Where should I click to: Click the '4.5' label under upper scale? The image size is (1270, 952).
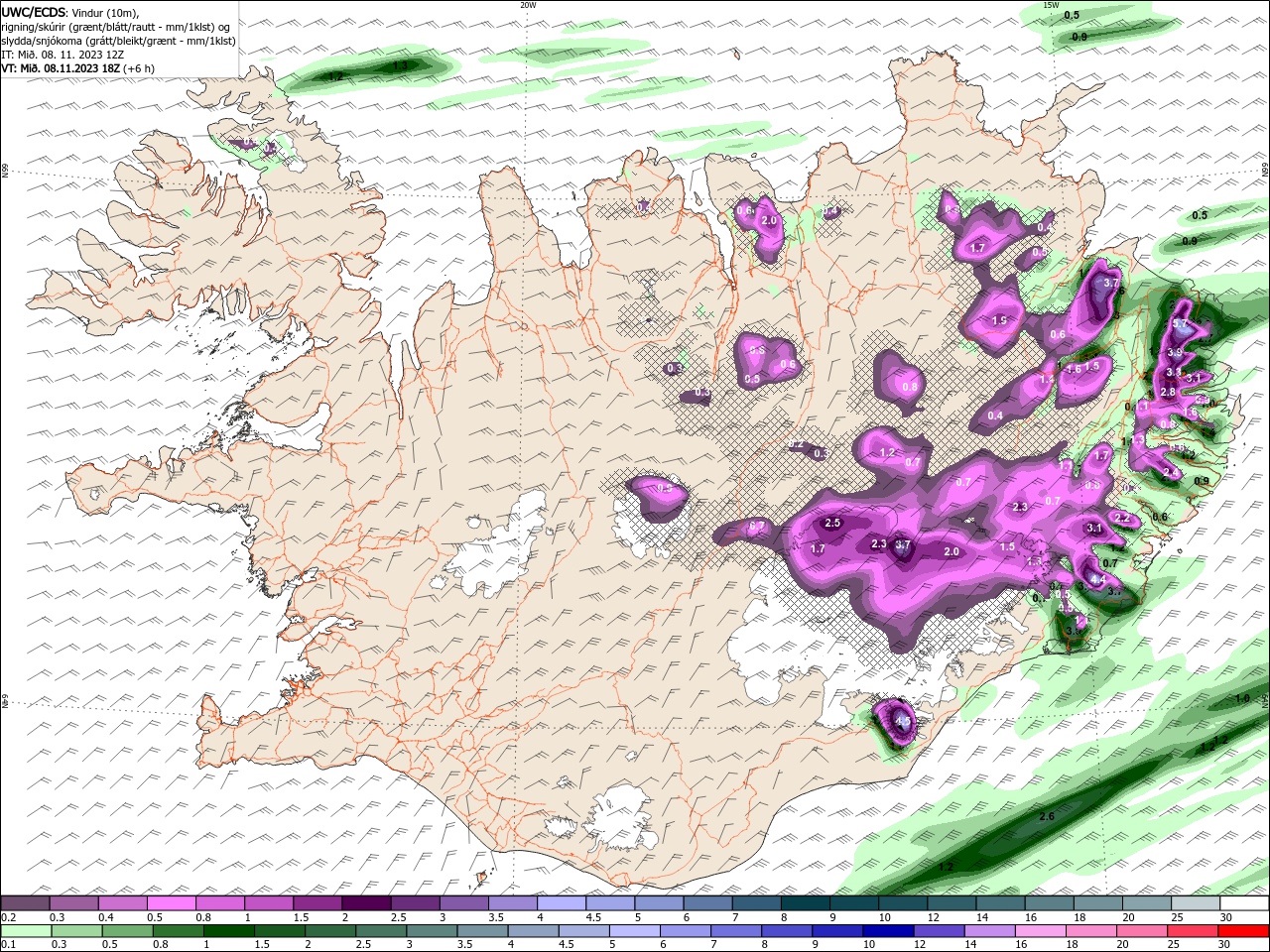coord(593,917)
